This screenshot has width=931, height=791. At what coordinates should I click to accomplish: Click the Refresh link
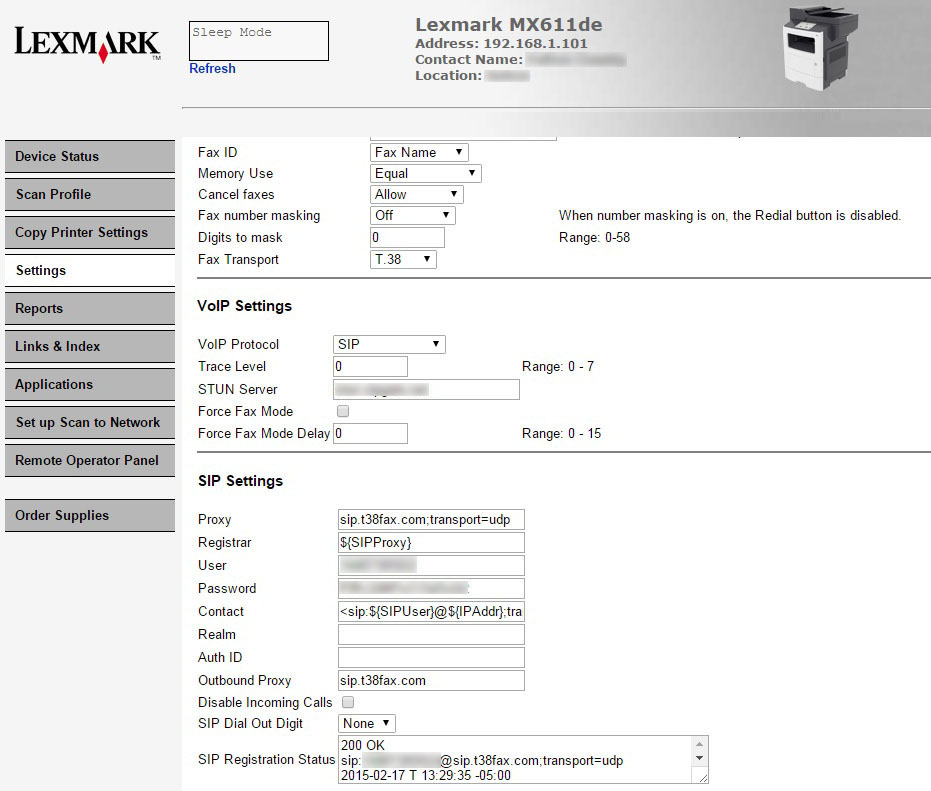pyautogui.click(x=212, y=68)
